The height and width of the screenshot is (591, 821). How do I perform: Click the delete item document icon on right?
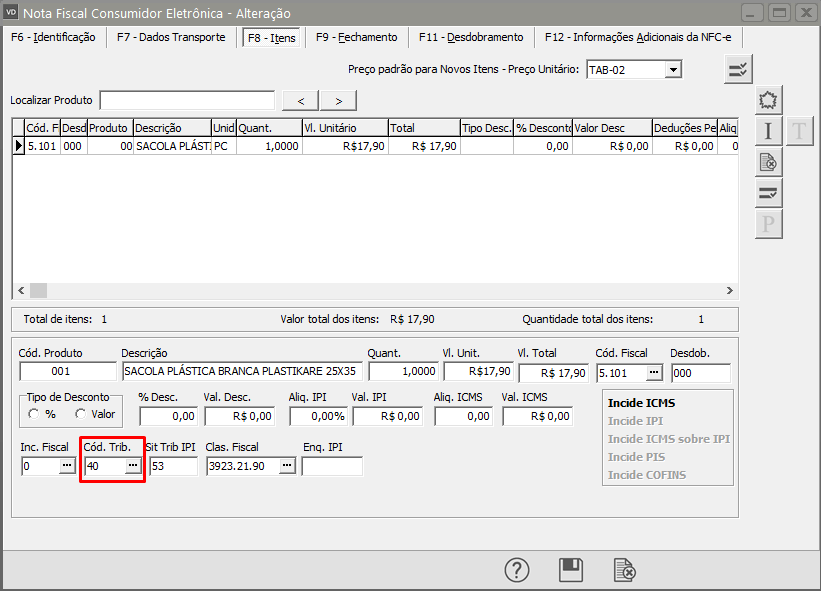coord(768,162)
